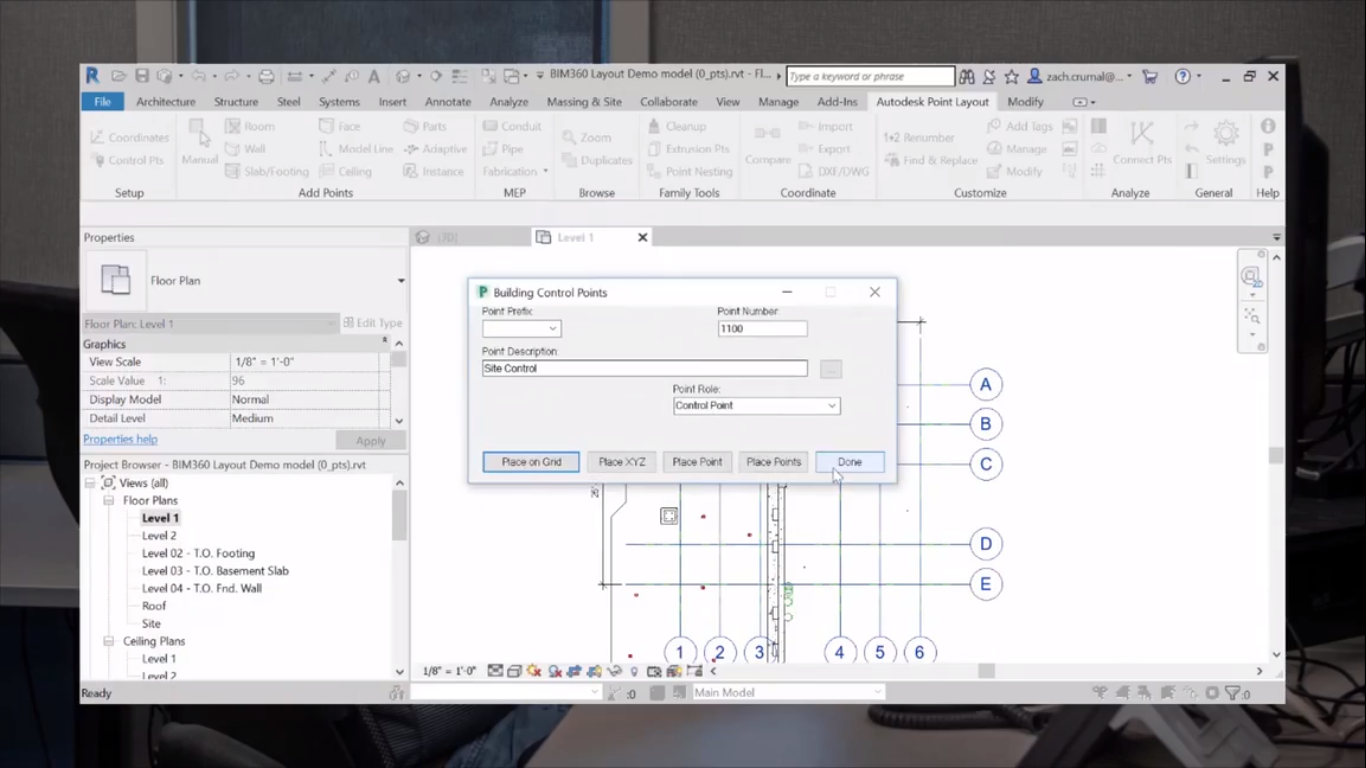Click the 1/8" = 1'-0" view scale in control bar
This screenshot has height=768, width=1366.
tap(449, 672)
